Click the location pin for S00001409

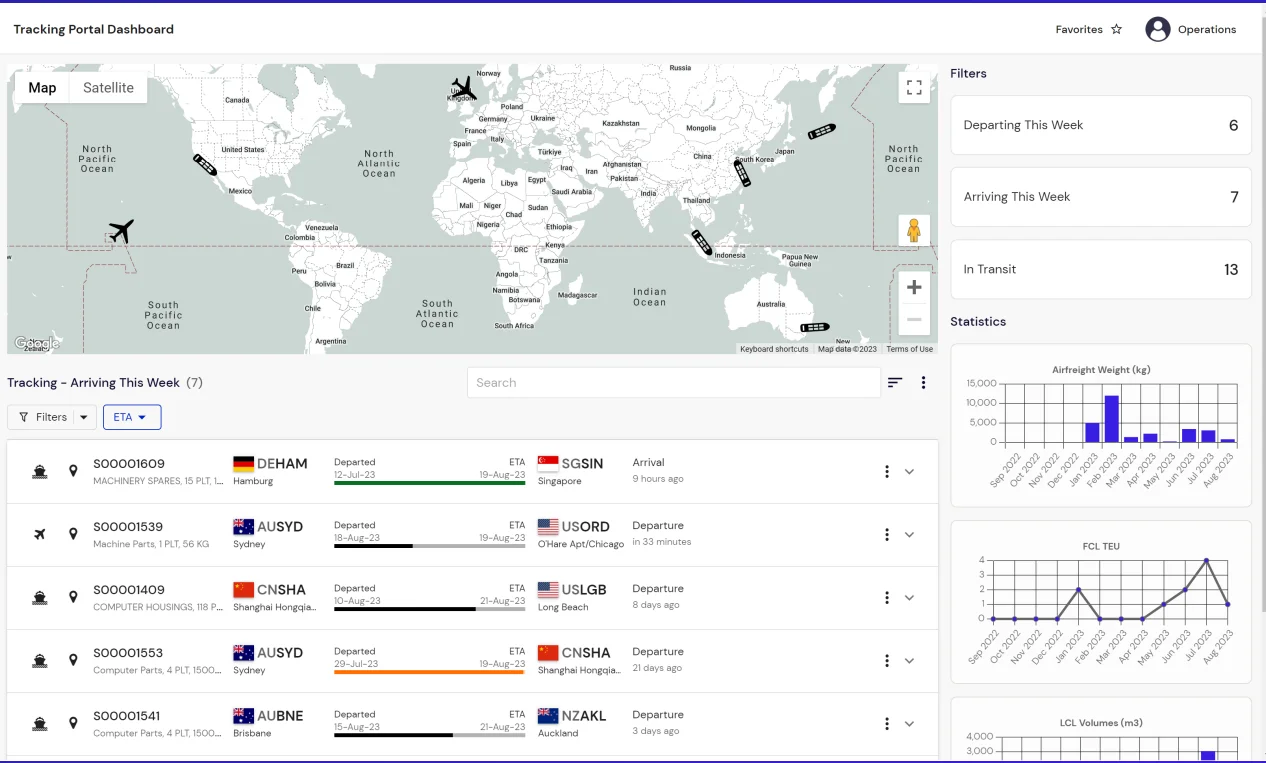[x=73, y=597]
